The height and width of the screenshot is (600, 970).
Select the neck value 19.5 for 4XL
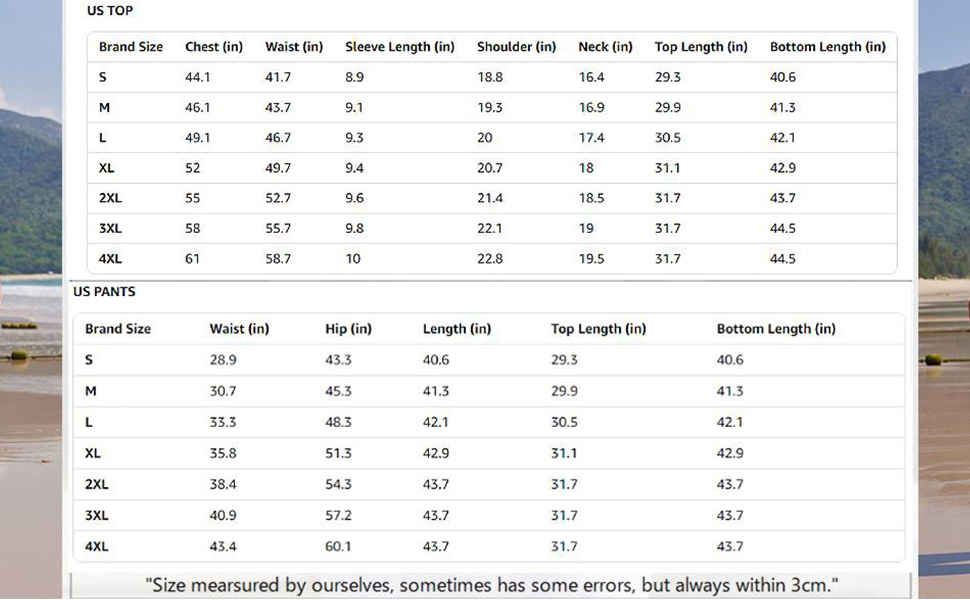pos(591,259)
